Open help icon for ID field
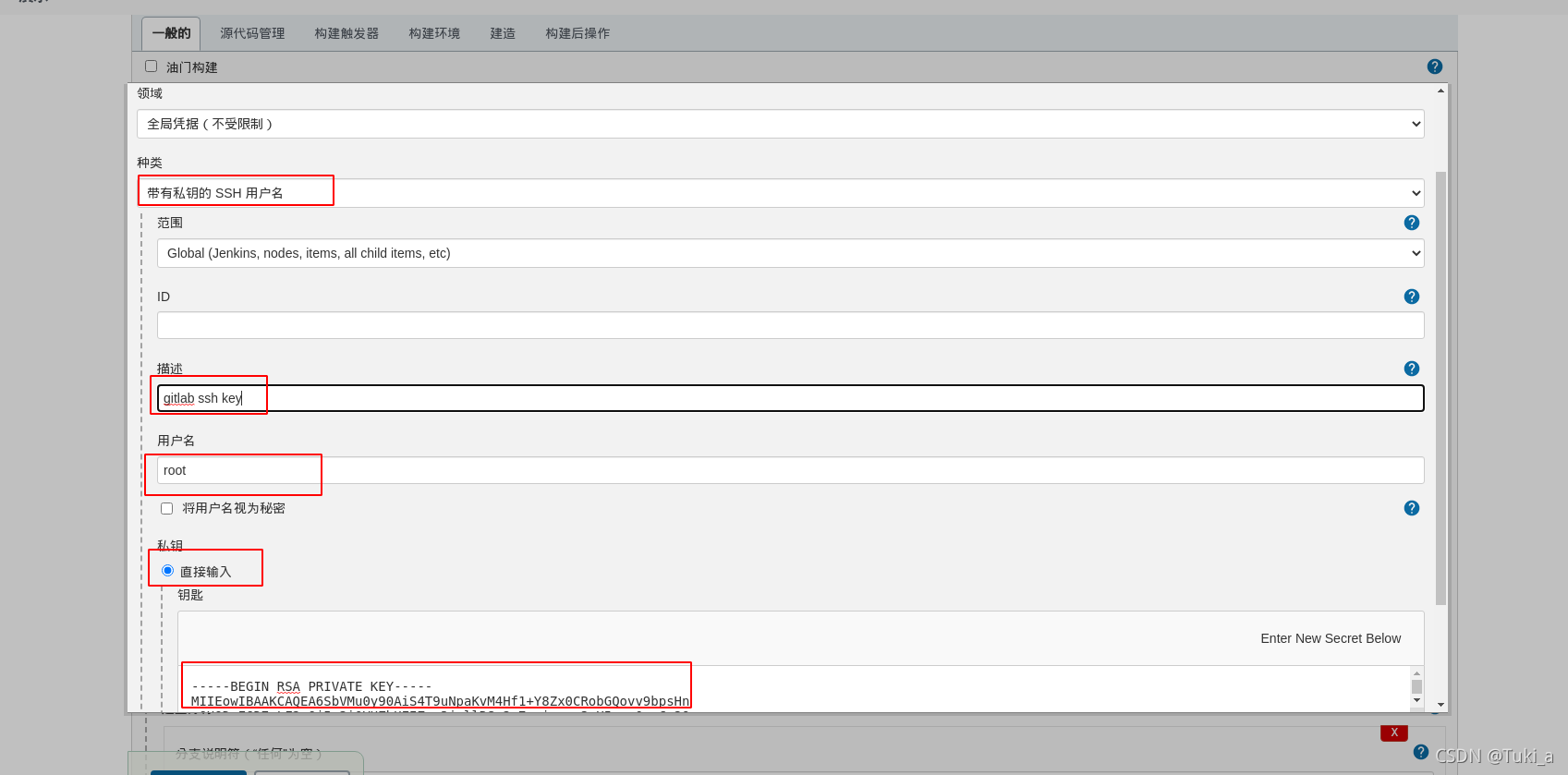The height and width of the screenshot is (775, 1568). pos(1411,297)
